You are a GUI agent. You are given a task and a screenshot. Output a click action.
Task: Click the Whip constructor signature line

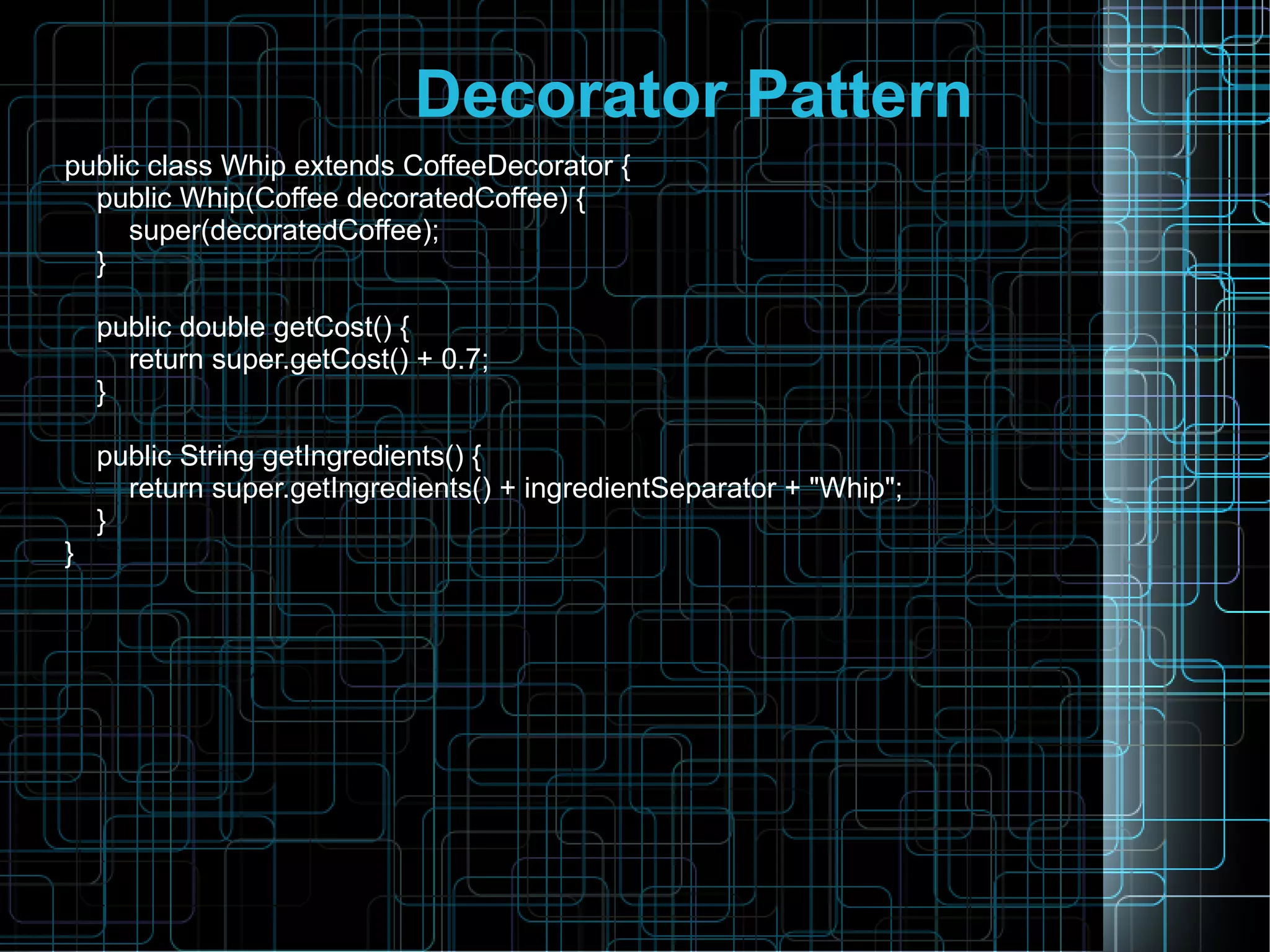(x=341, y=198)
